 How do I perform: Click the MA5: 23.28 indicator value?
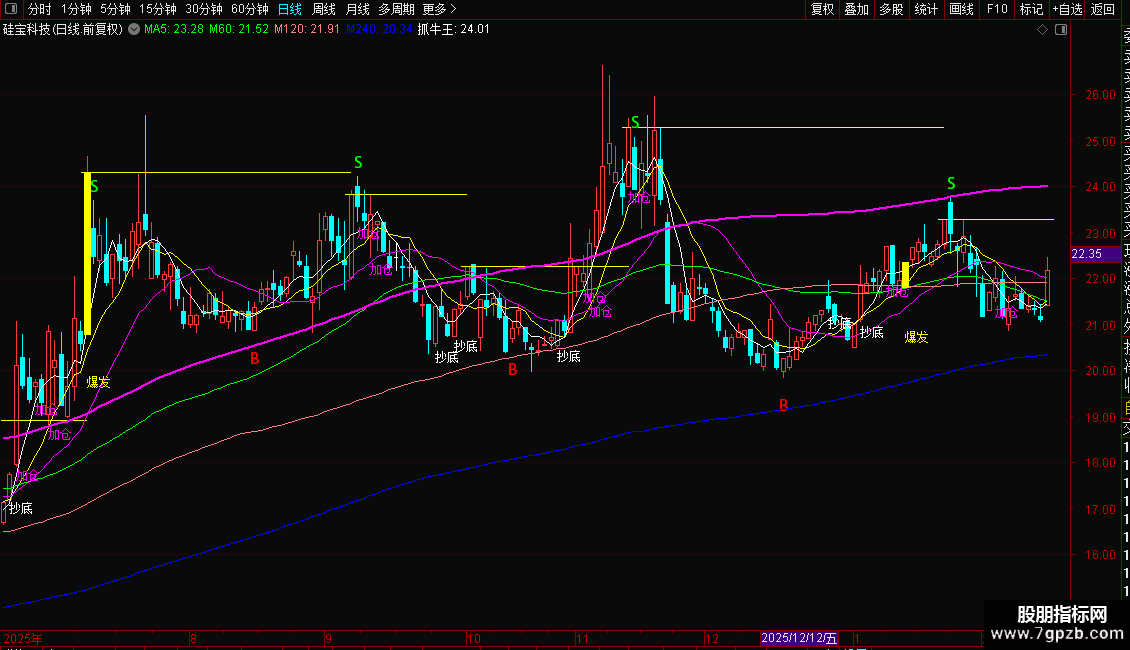pos(174,30)
